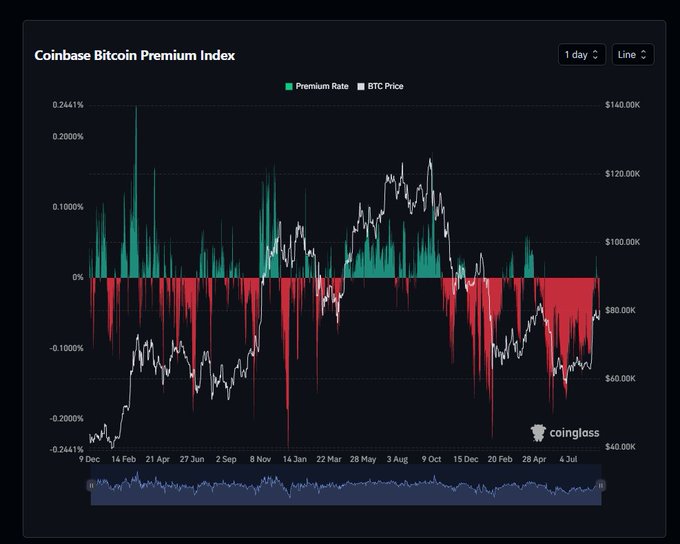This screenshot has width=680, height=544.
Task: Click the 28 May date label
Action: [363, 459]
